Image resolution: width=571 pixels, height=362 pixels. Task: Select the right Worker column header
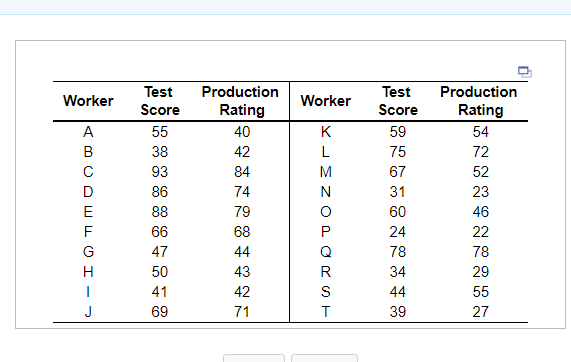point(326,101)
